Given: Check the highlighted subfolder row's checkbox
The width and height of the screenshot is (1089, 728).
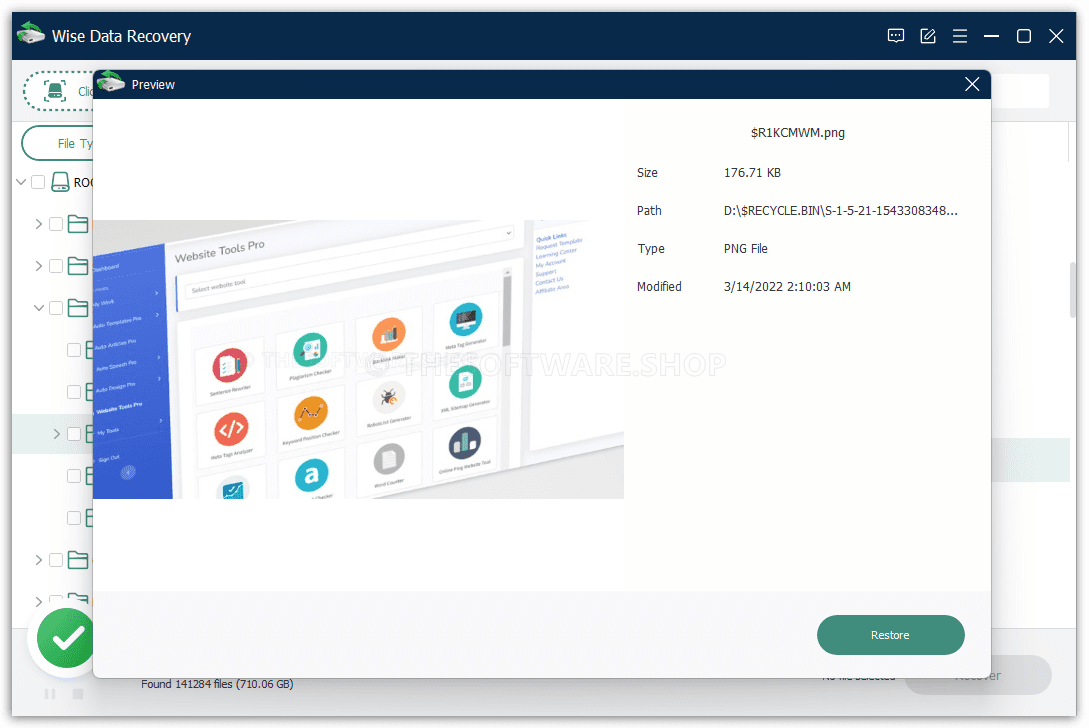Looking at the screenshot, I should 74,434.
